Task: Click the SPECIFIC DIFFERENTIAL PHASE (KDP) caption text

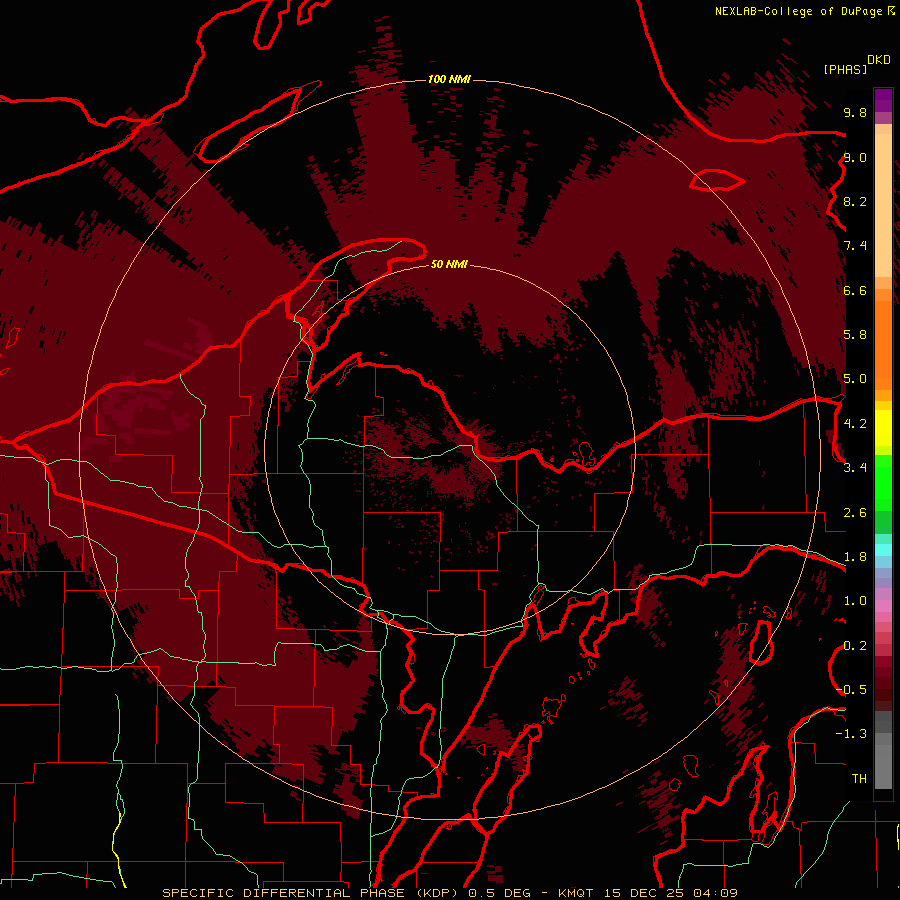Action: tap(312, 893)
